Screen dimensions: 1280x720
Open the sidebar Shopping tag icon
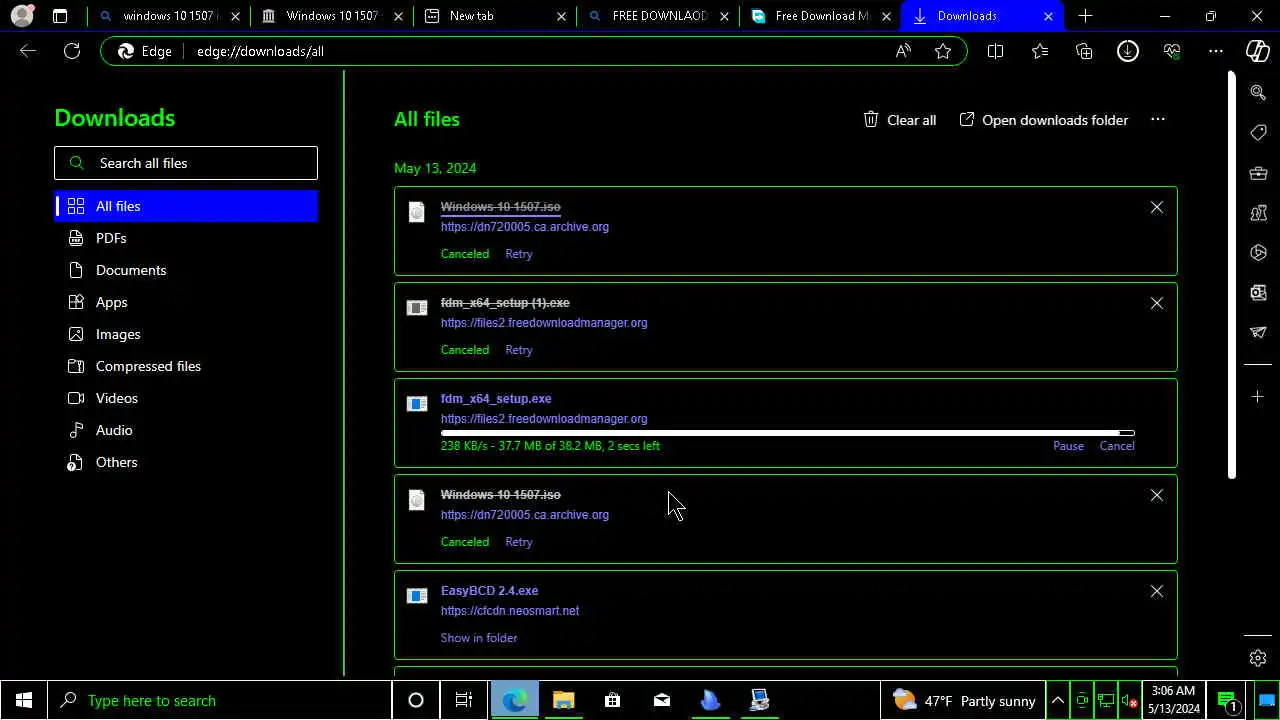coord(1258,132)
